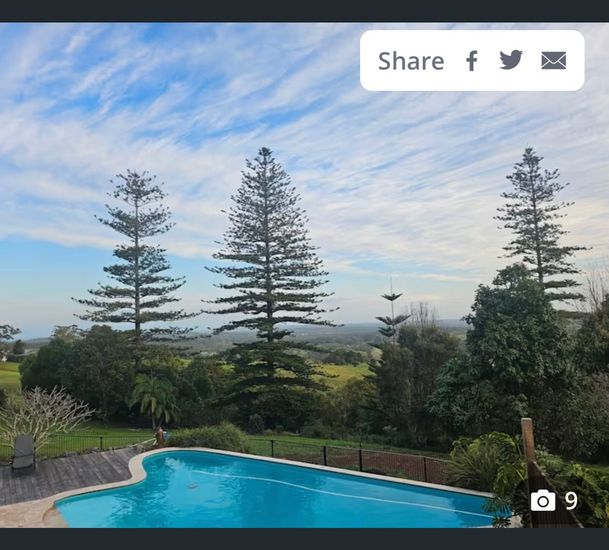Click the dark bottom bar below the photo
The image size is (609, 550).
point(304,539)
